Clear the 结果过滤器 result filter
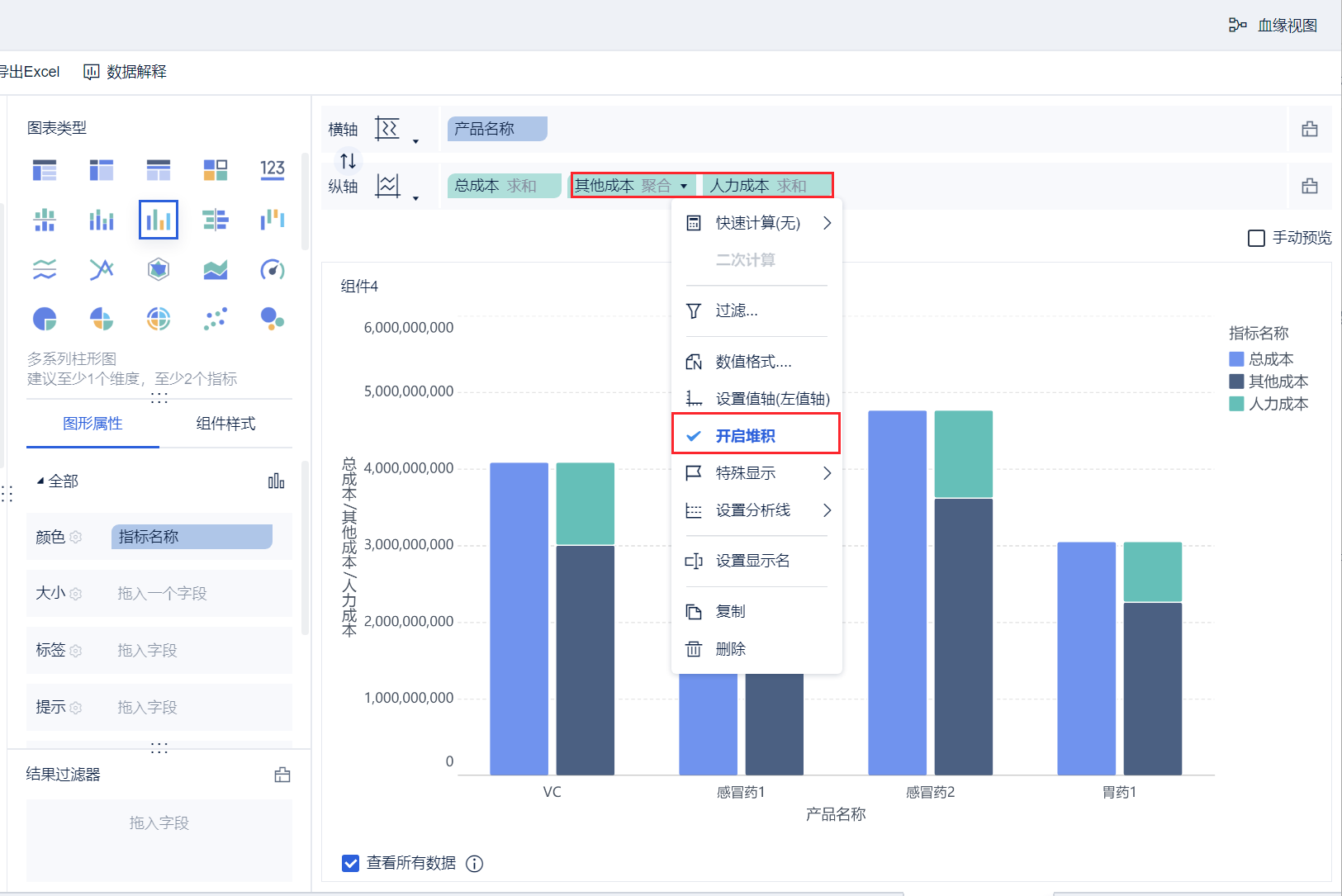This screenshot has height=896, width=1342. [x=282, y=775]
